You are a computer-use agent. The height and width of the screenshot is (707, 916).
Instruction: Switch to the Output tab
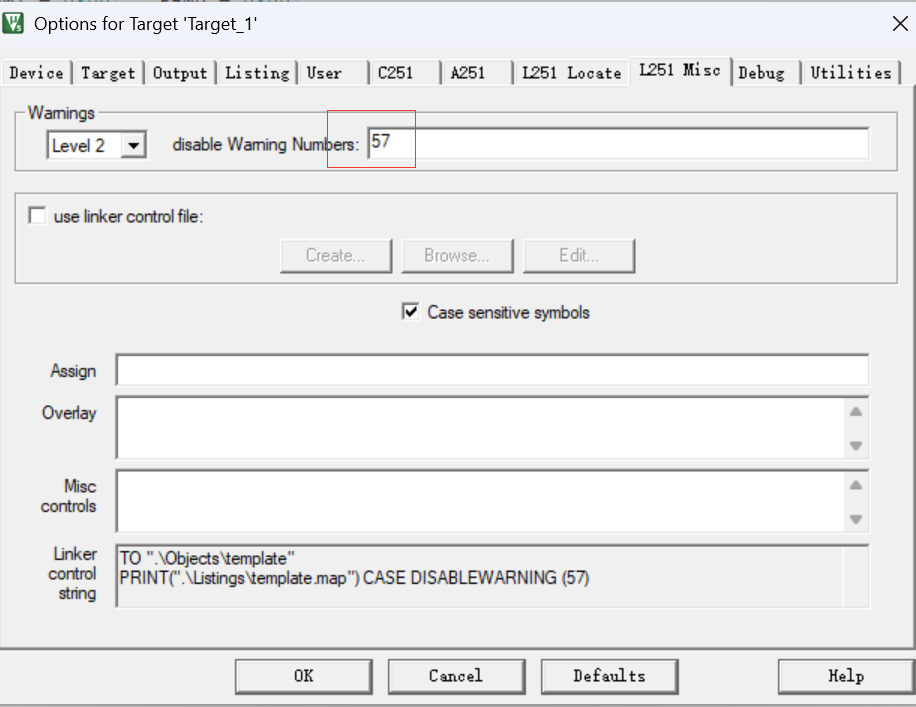click(x=180, y=73)
